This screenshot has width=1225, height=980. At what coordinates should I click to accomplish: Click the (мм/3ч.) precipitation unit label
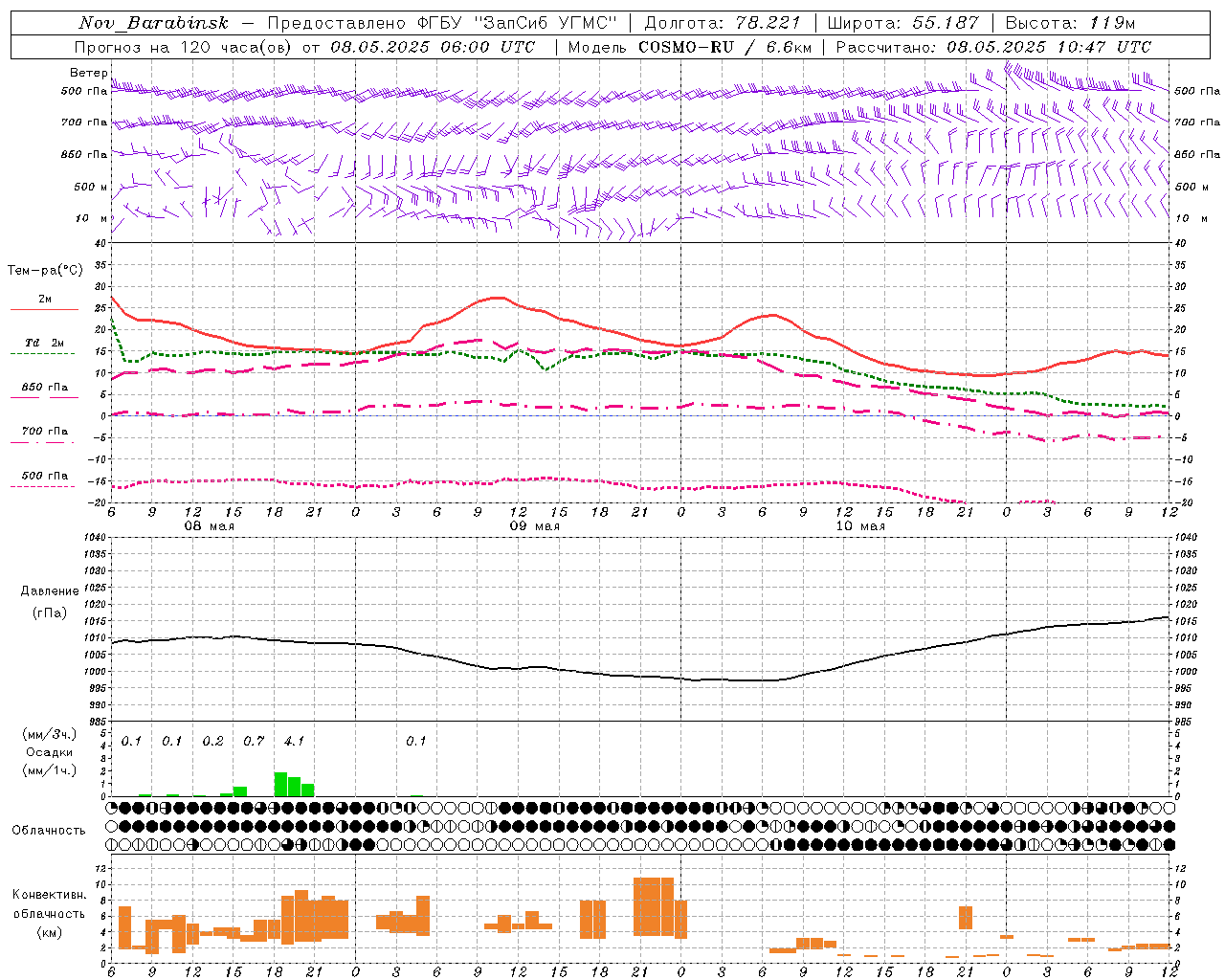click(50, 734)
